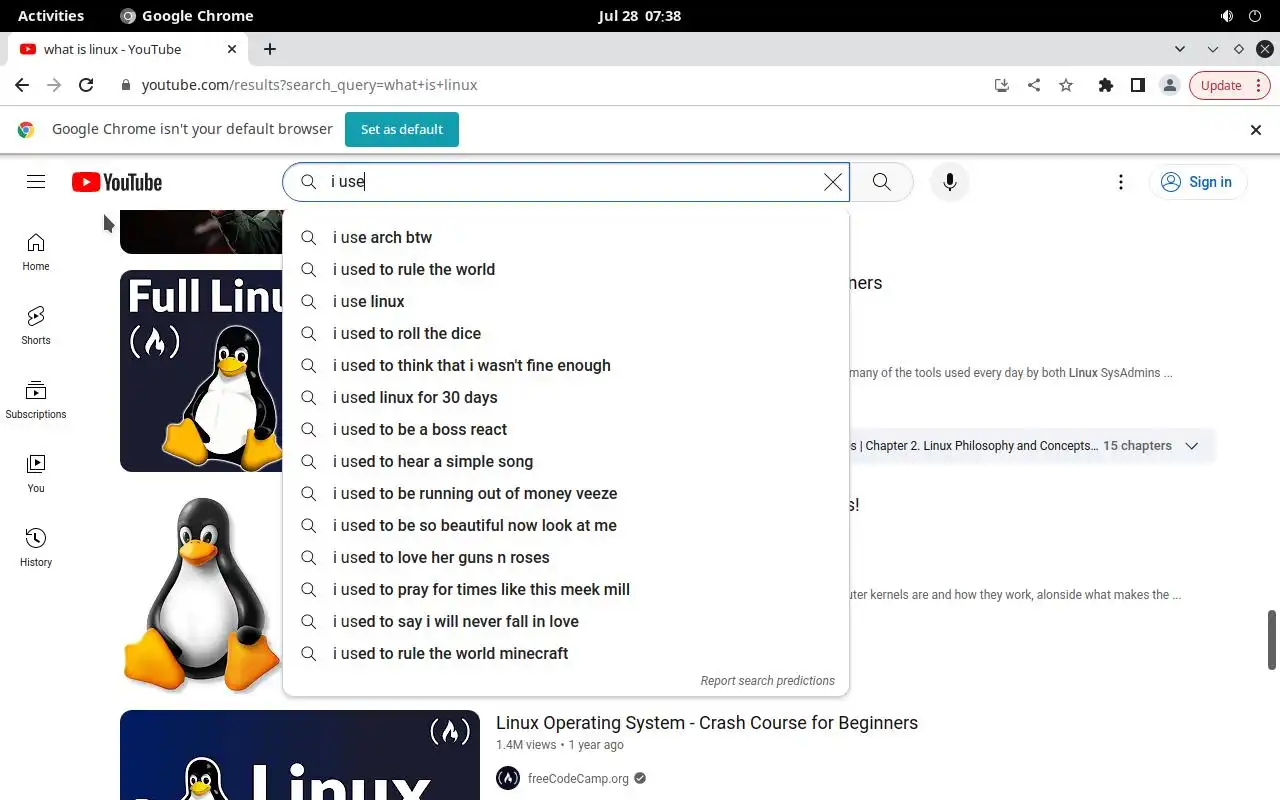Click the page vertical scrollbar thumb
The width and height of the screenshot is (1280, 800).
pyautogui.click(x=1272, y=640)
